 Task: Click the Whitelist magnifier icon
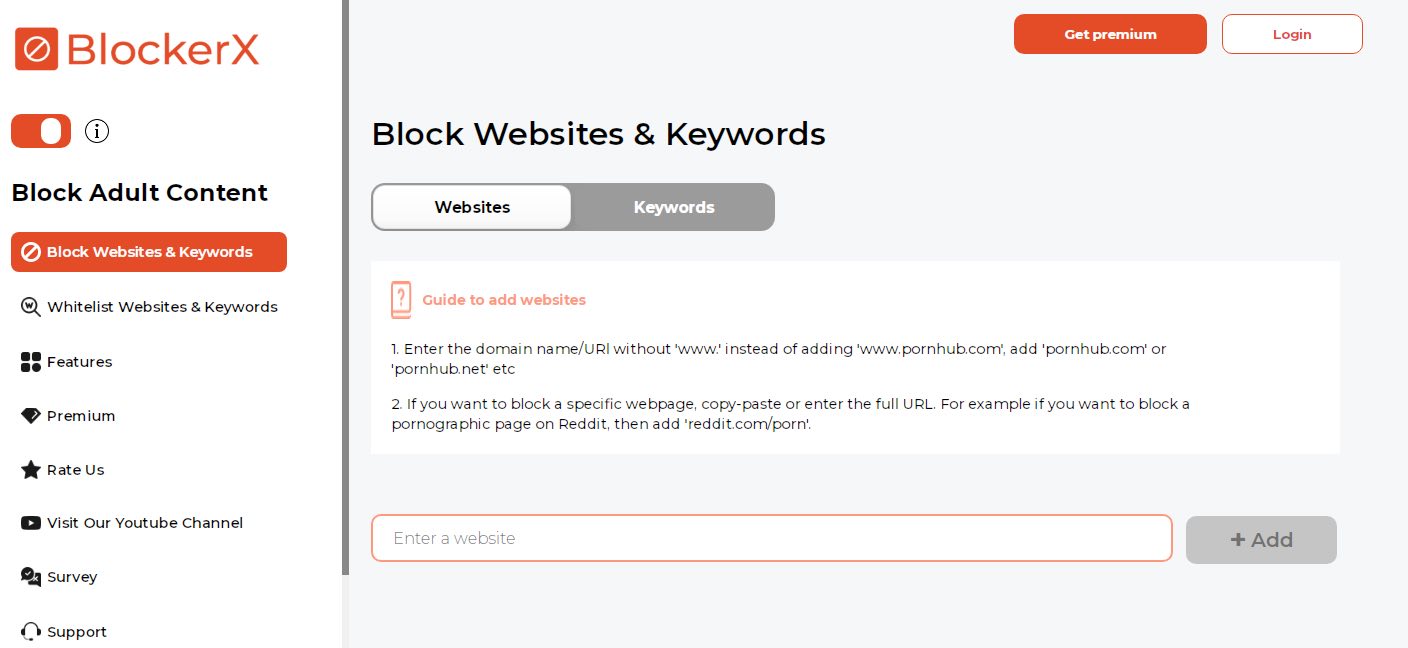tap(31, 307)
